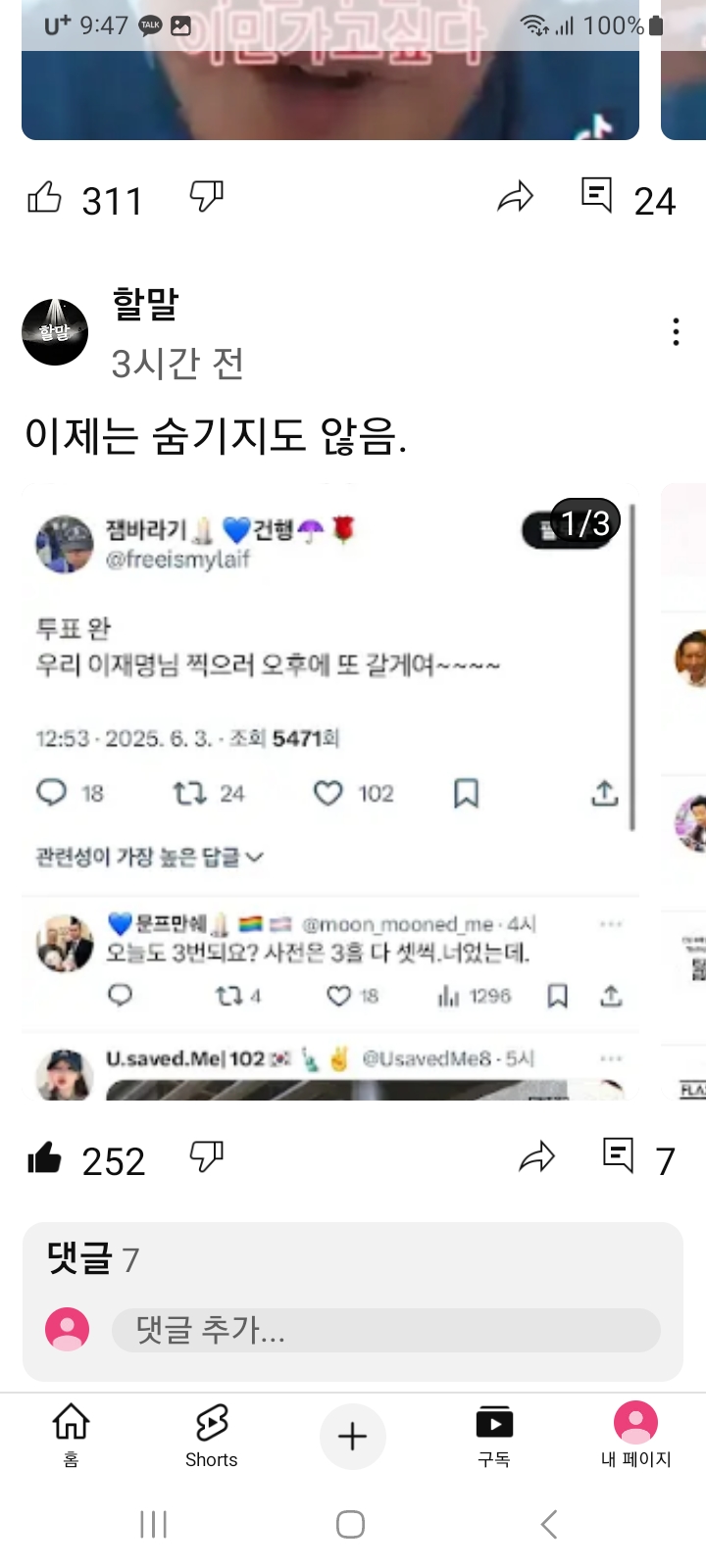Tap thumbs-down beside 252 likes
The image size is (706, 1568).
[207, 1157]
